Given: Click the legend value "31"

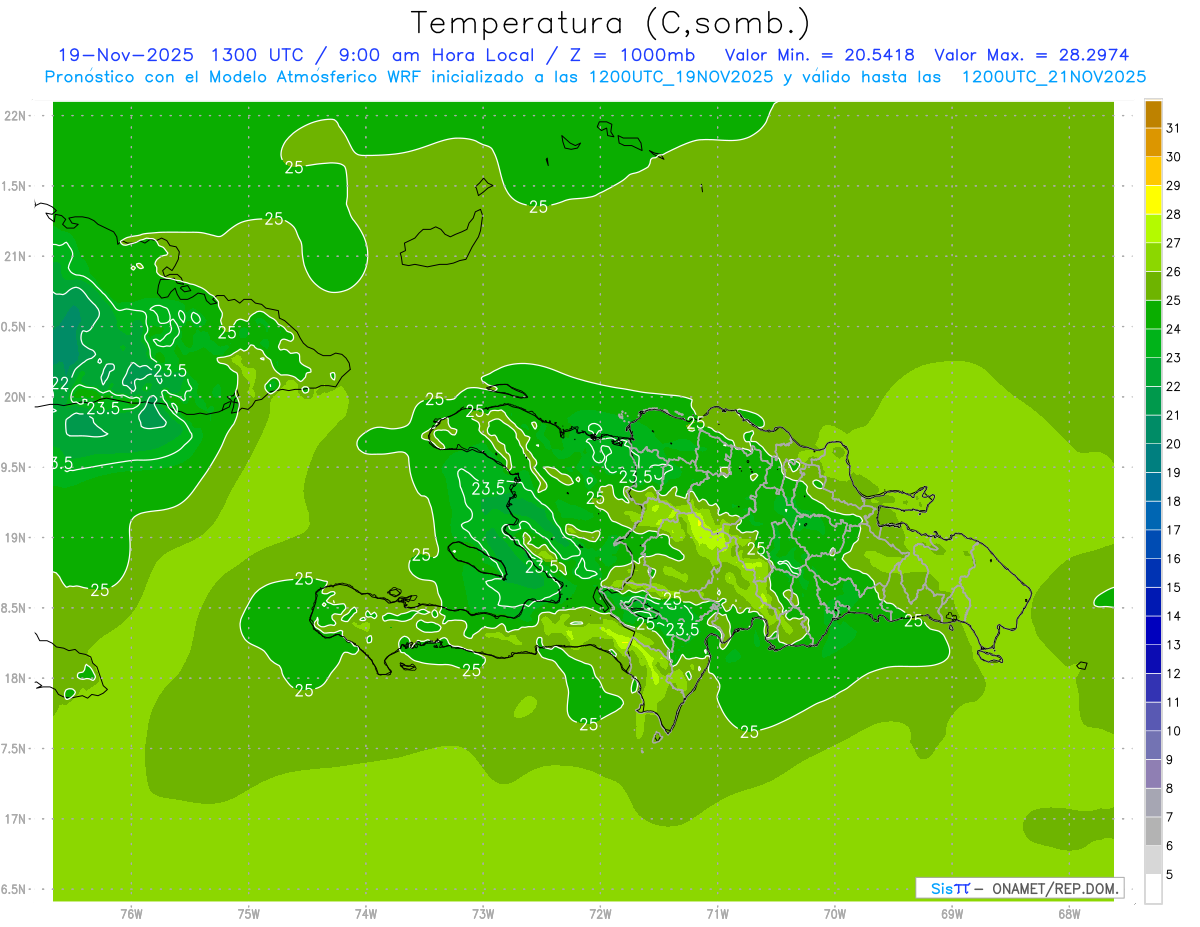Looking at the screenshot, I should click(1174, 128).
